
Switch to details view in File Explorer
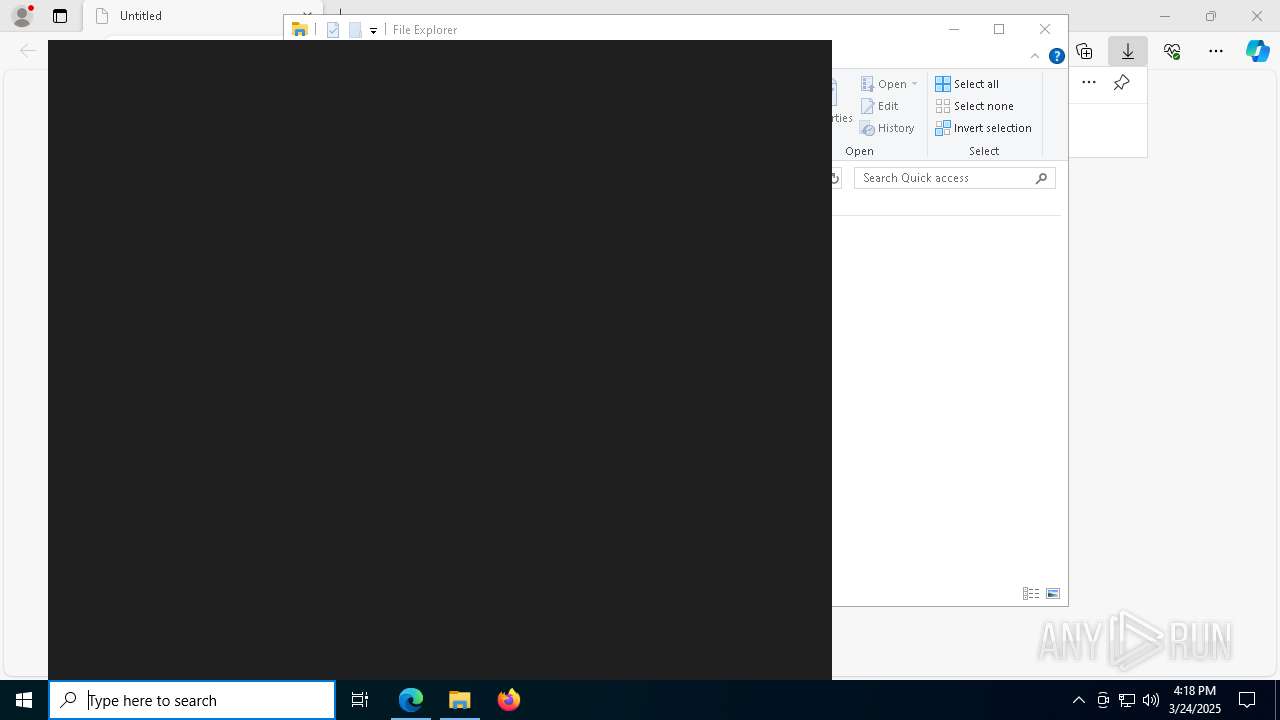click(x=1031, y=594)
